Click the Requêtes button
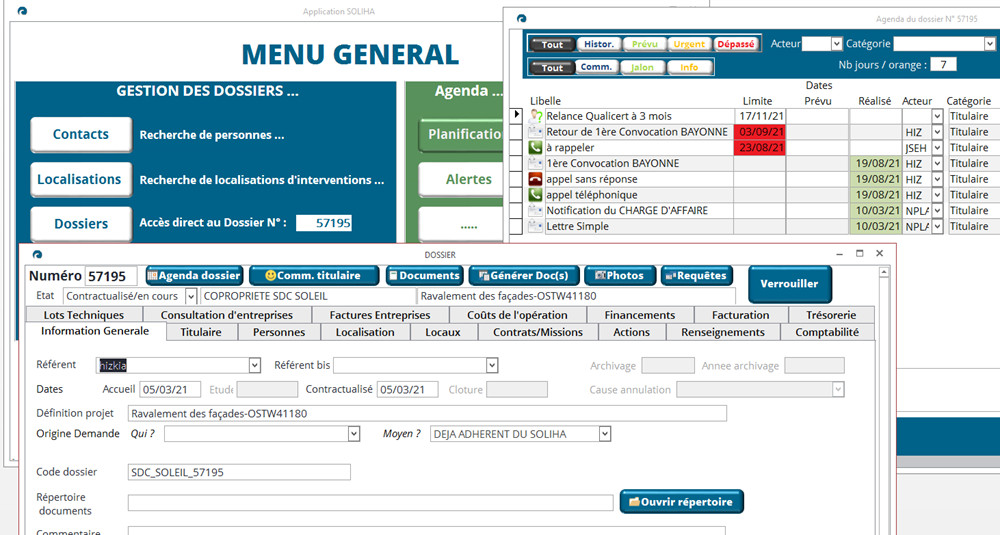Viewport: 1000px width, 535px height. (696, 275)
